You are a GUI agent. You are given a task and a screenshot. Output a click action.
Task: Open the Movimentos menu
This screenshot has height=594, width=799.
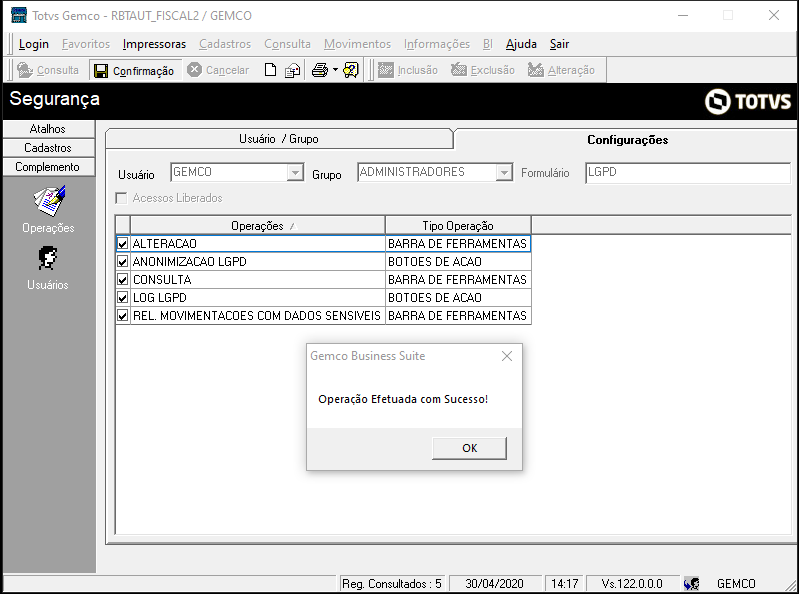[357, 44]
